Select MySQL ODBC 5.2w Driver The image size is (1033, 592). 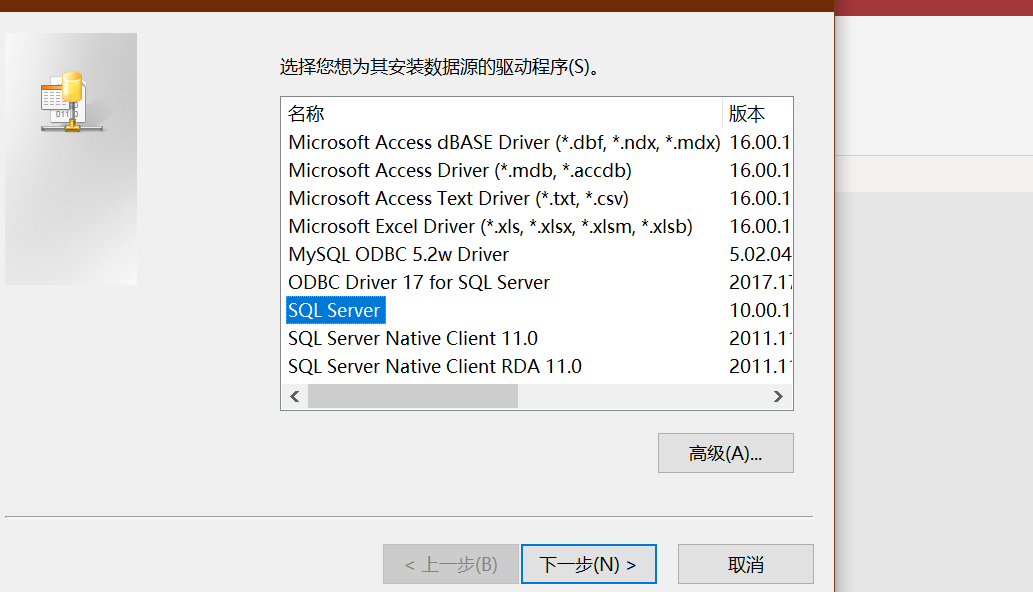pyautogui.click(x=399, y=254)
